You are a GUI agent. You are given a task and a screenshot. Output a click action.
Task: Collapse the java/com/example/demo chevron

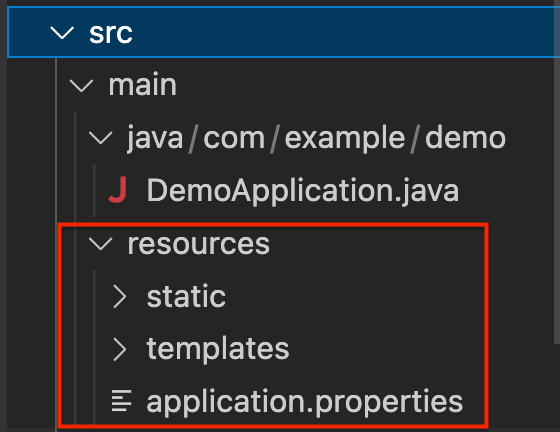[x=100, y=138]
